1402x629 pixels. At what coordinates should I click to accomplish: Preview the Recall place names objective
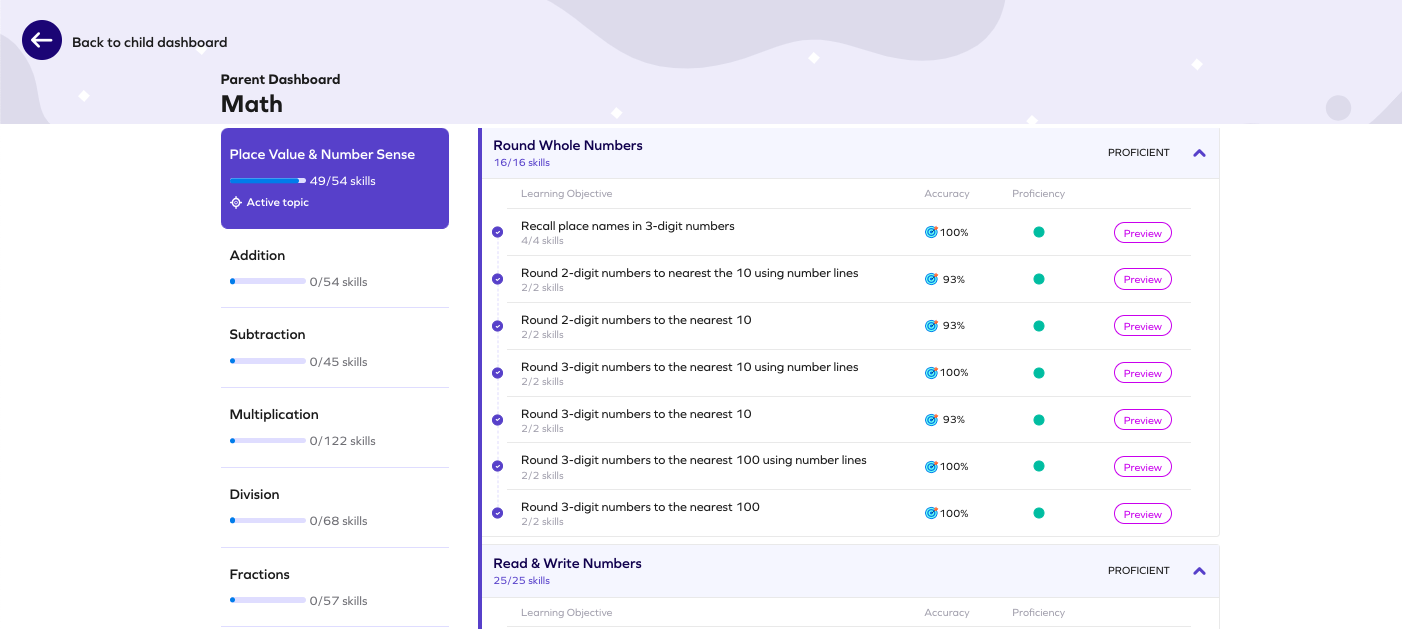(1142, 232)
